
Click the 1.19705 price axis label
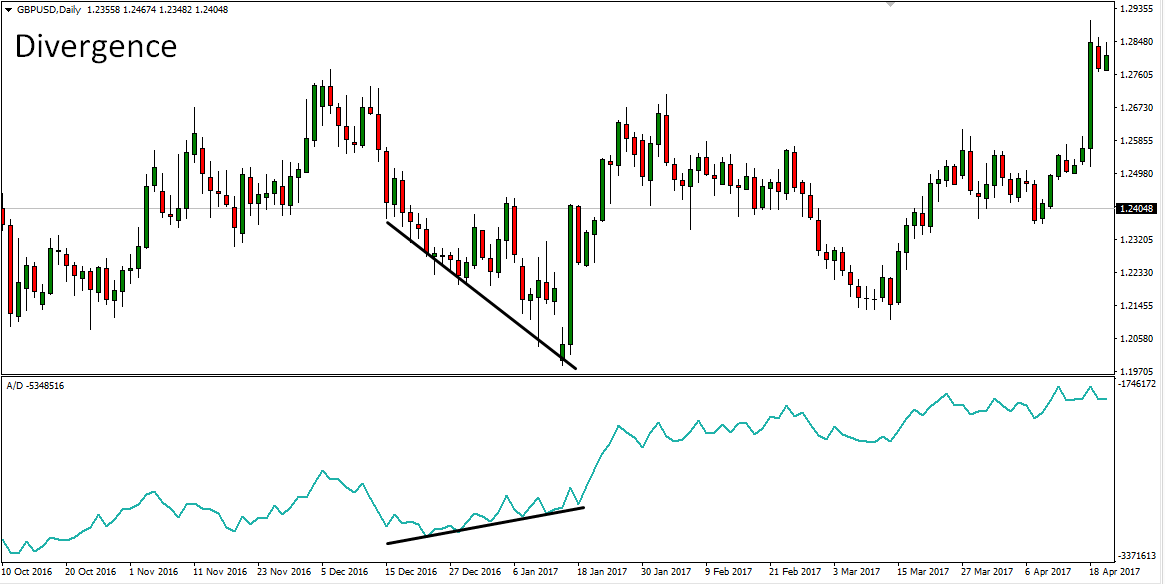1137,370
